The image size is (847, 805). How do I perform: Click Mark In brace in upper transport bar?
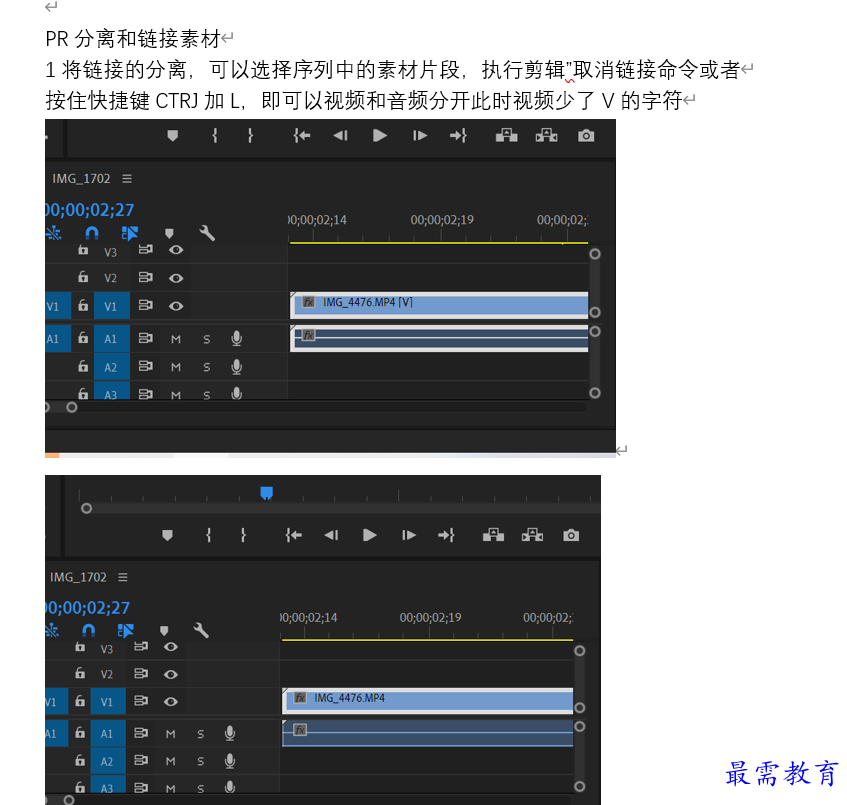click(x=215, y=136)
